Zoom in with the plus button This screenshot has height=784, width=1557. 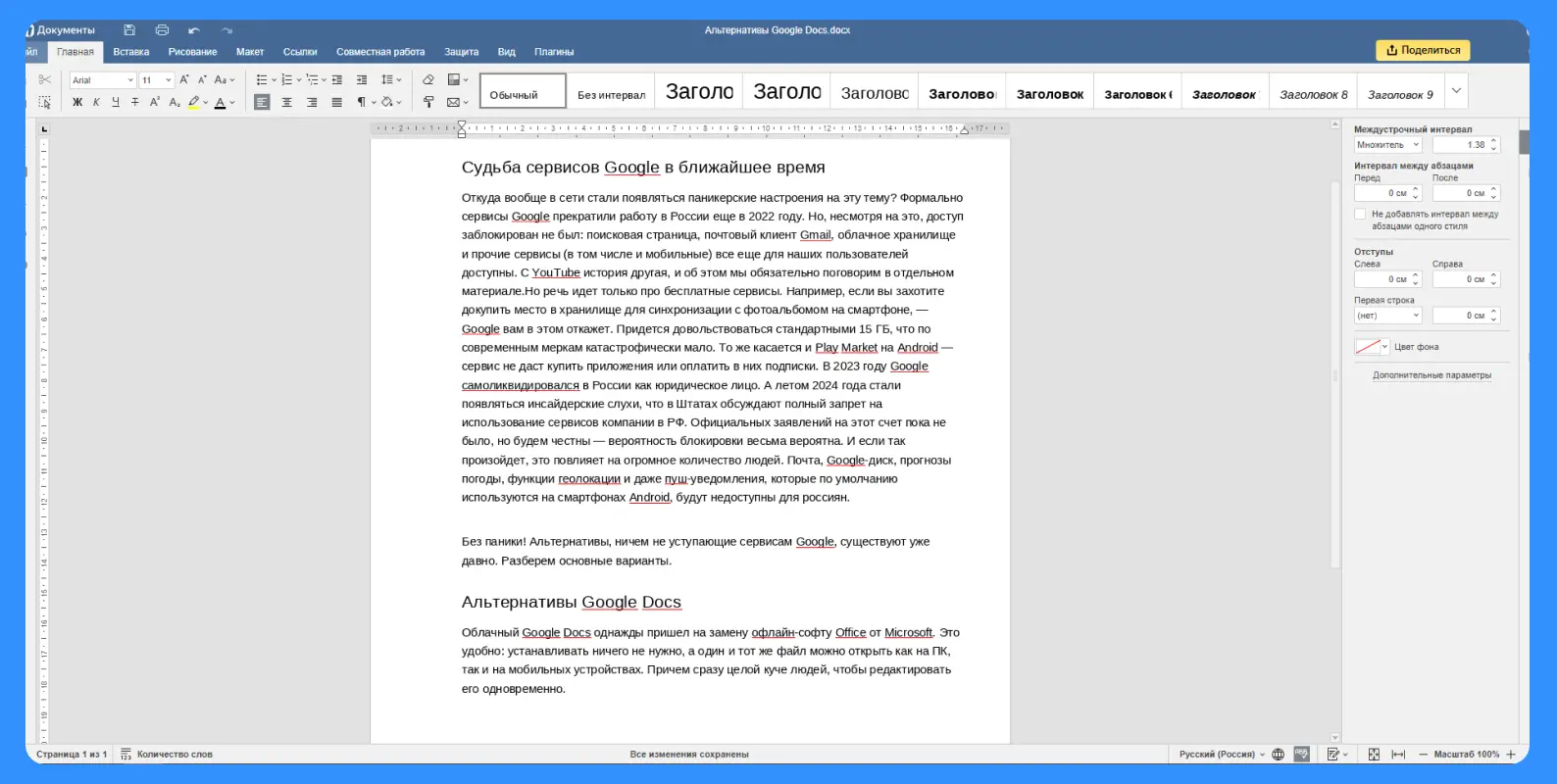[1511, 754]
